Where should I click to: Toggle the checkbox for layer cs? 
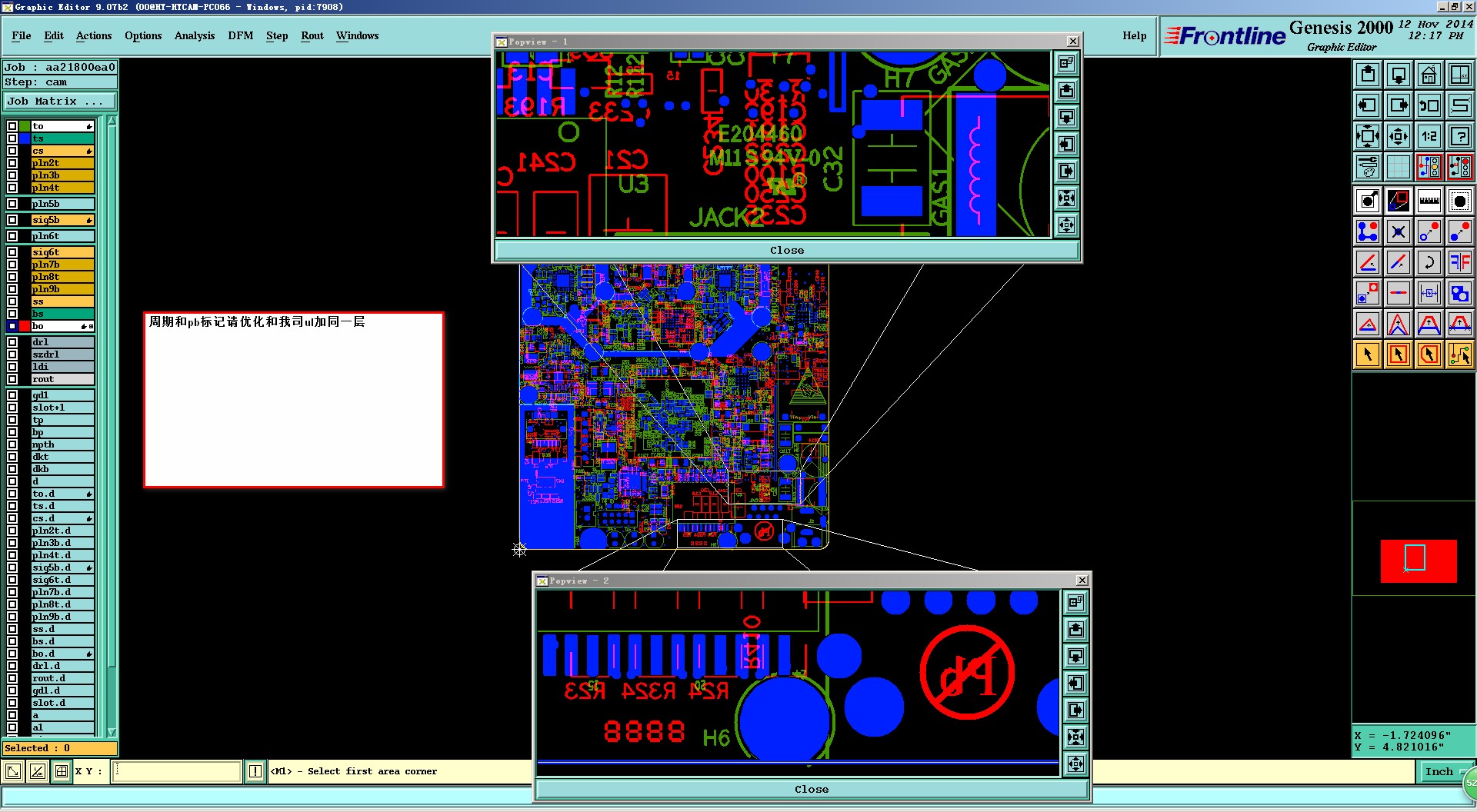click(x=12, y=151)
